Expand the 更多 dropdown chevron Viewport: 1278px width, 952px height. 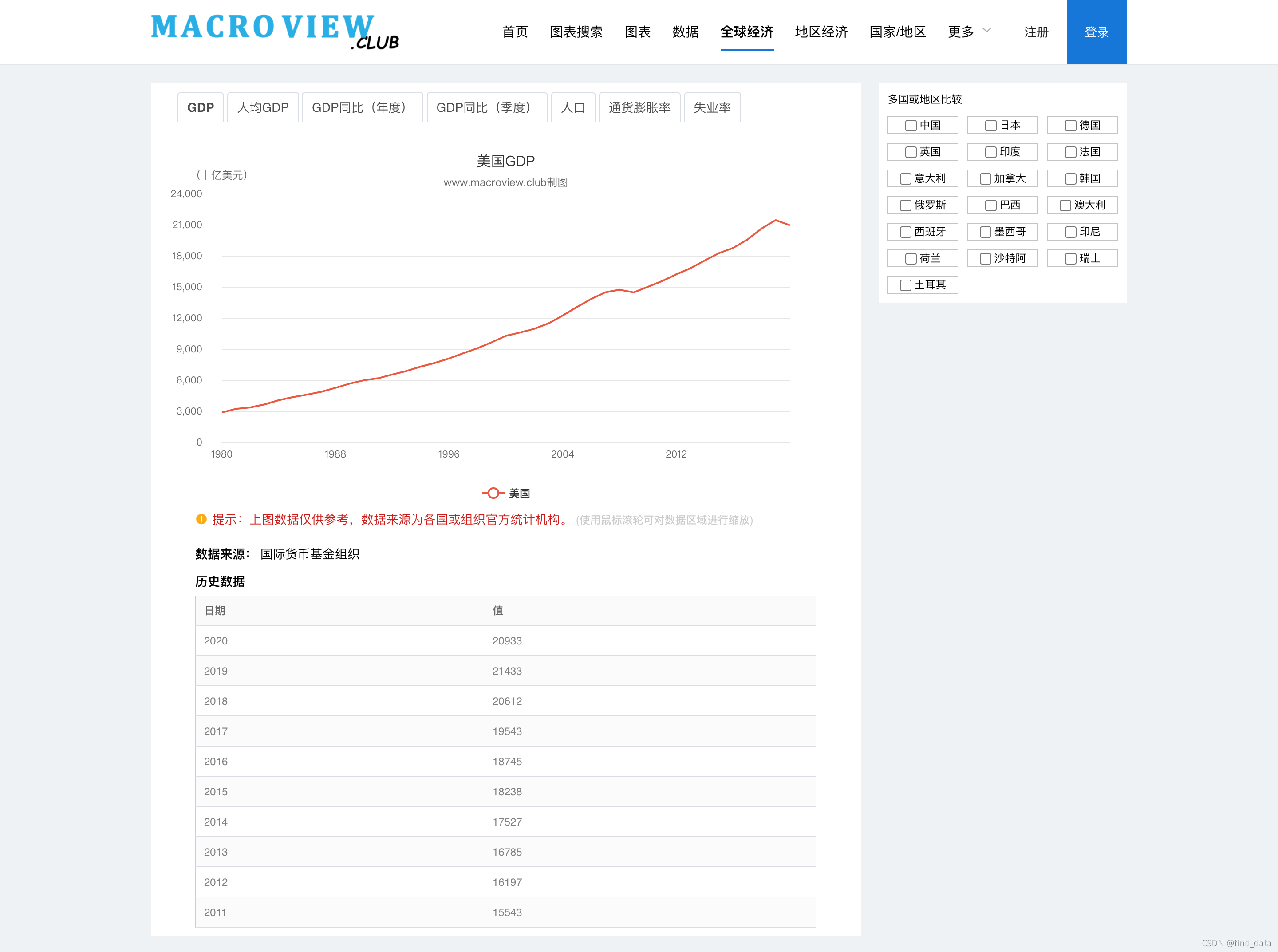tap(986, 31)
